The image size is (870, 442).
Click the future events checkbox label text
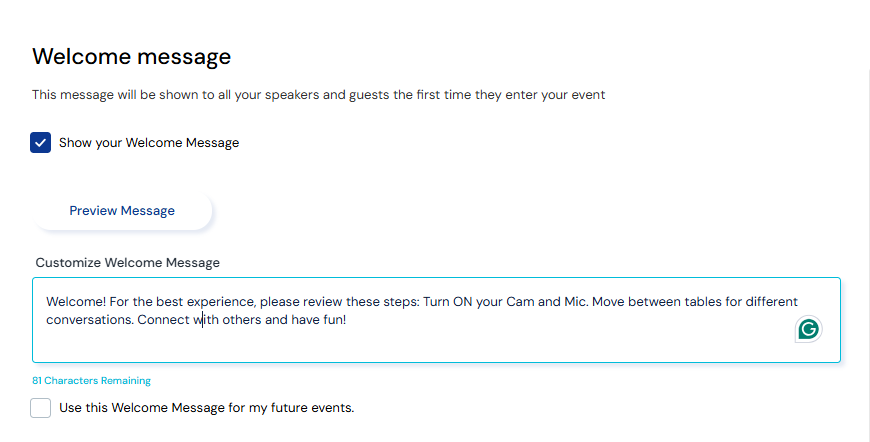tap(206, 408)
